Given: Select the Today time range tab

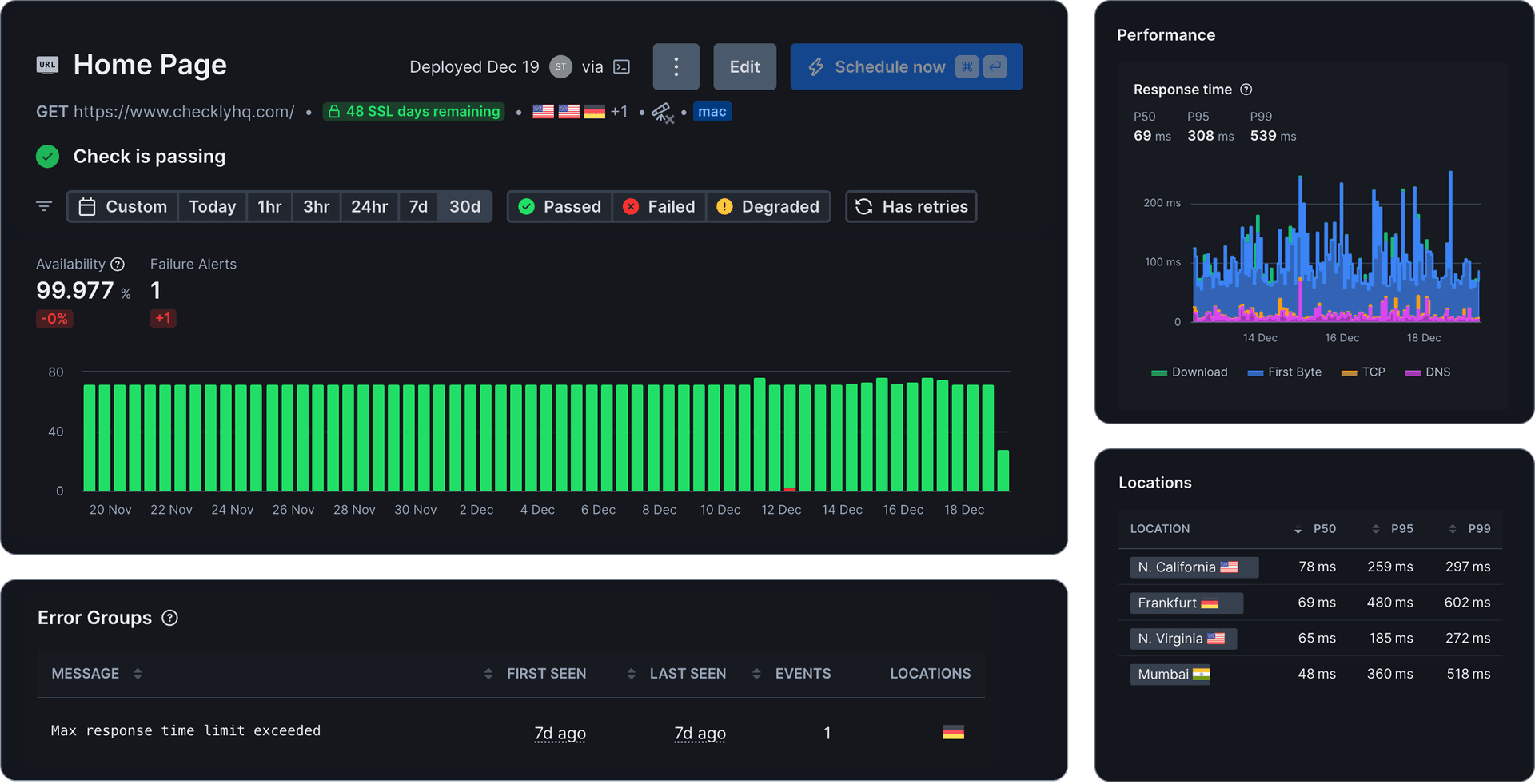Looking at the screenshot, I should pyautogui.click(x=212, y=206).
